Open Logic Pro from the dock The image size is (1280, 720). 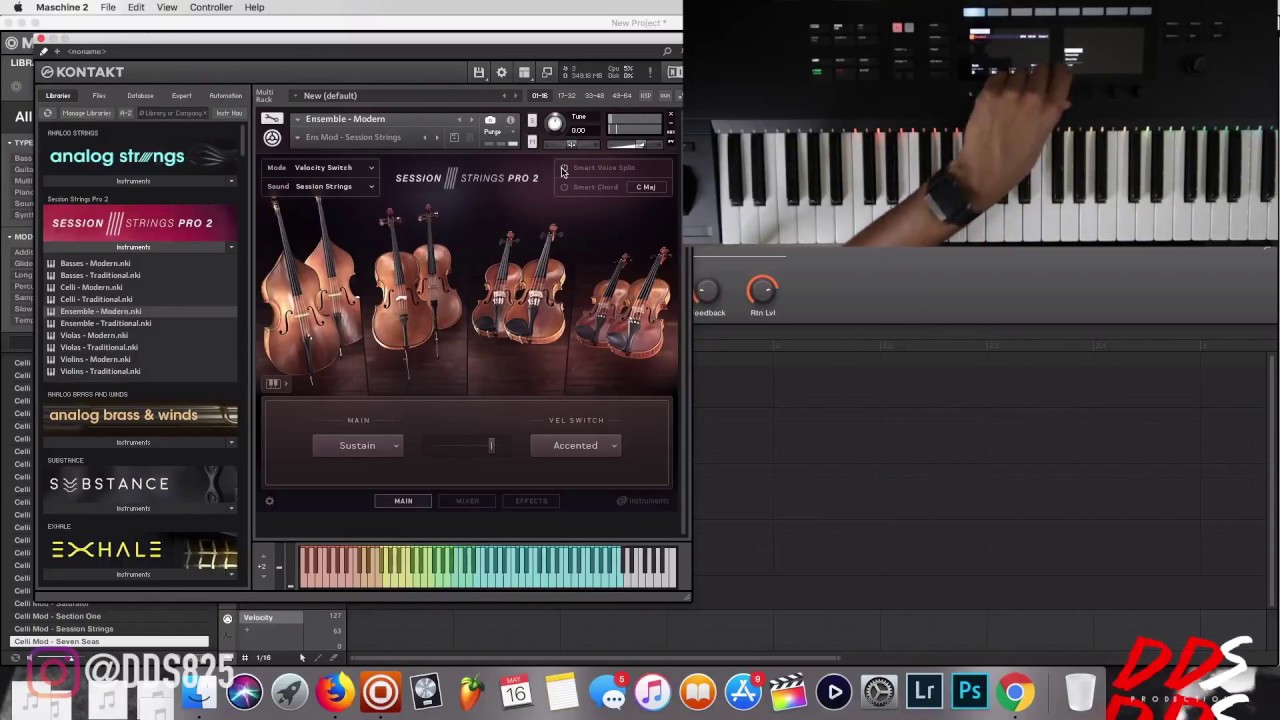tap(425, 691)
